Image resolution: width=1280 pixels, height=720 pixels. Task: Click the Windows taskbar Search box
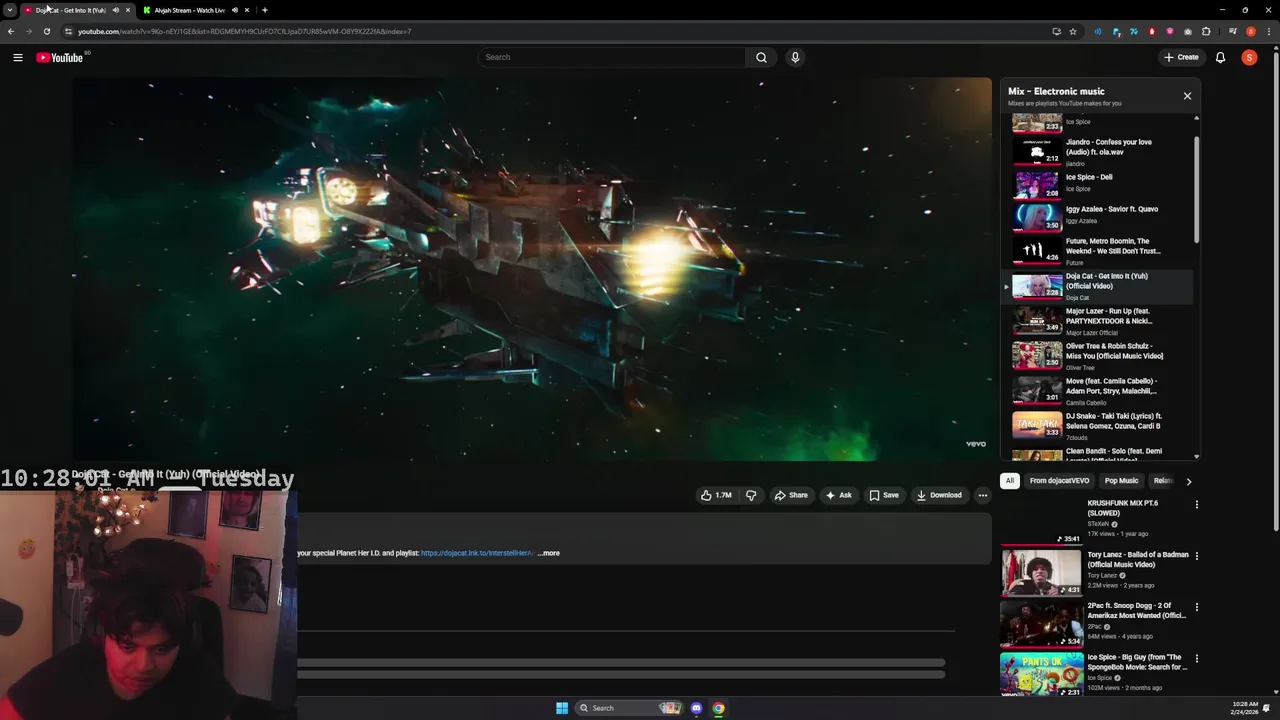(630, 708)
